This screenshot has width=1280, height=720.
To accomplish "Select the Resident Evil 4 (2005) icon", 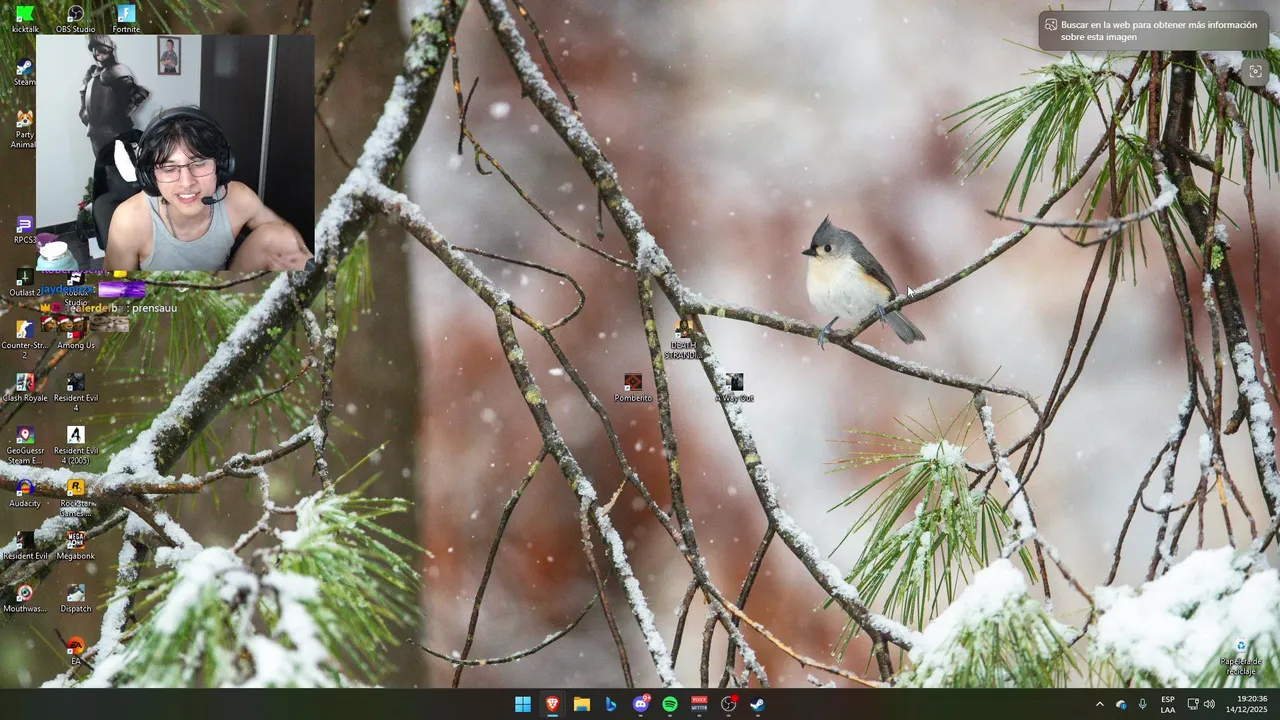I will [x=76, y=445].
